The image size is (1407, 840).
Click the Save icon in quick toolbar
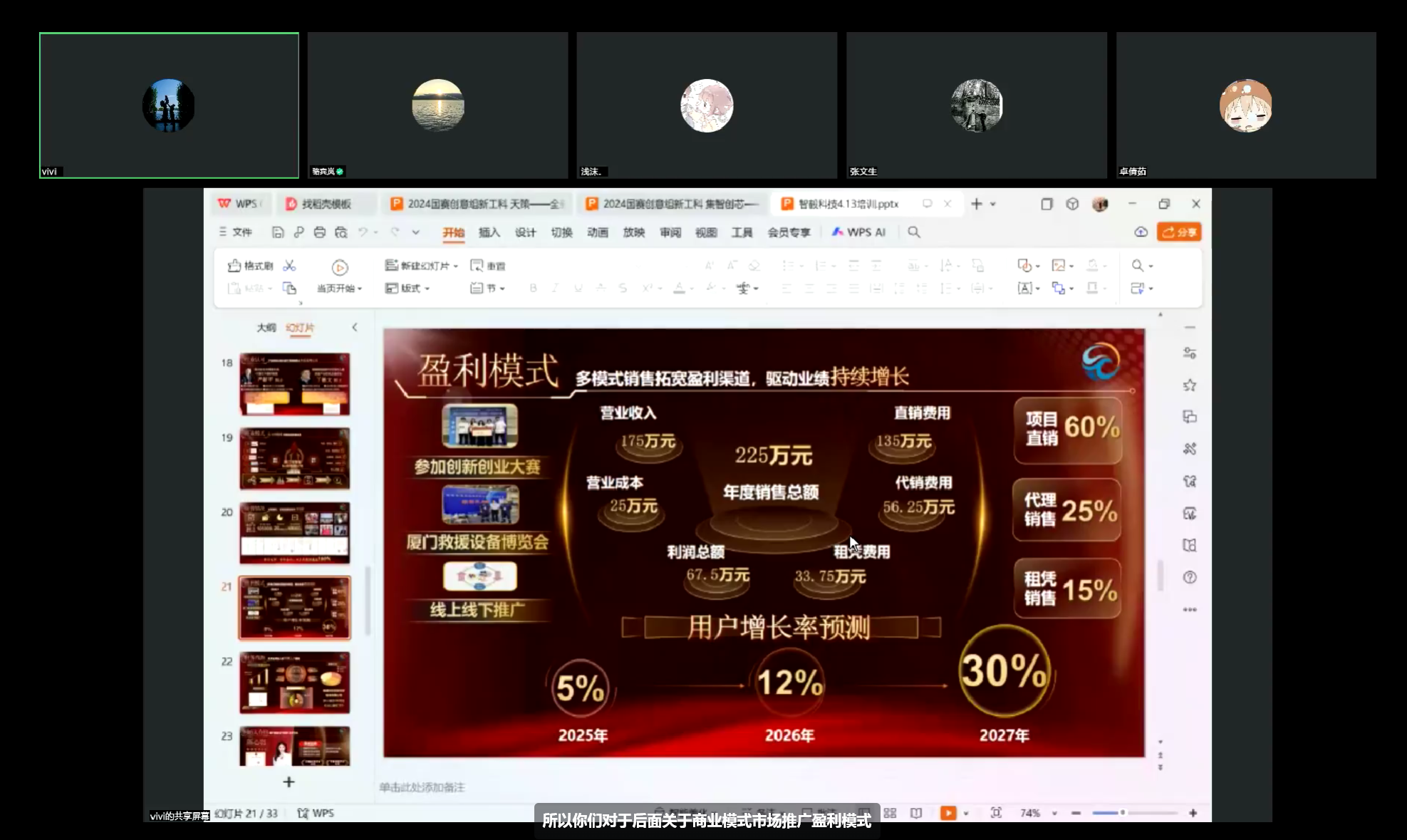[278, 232]
